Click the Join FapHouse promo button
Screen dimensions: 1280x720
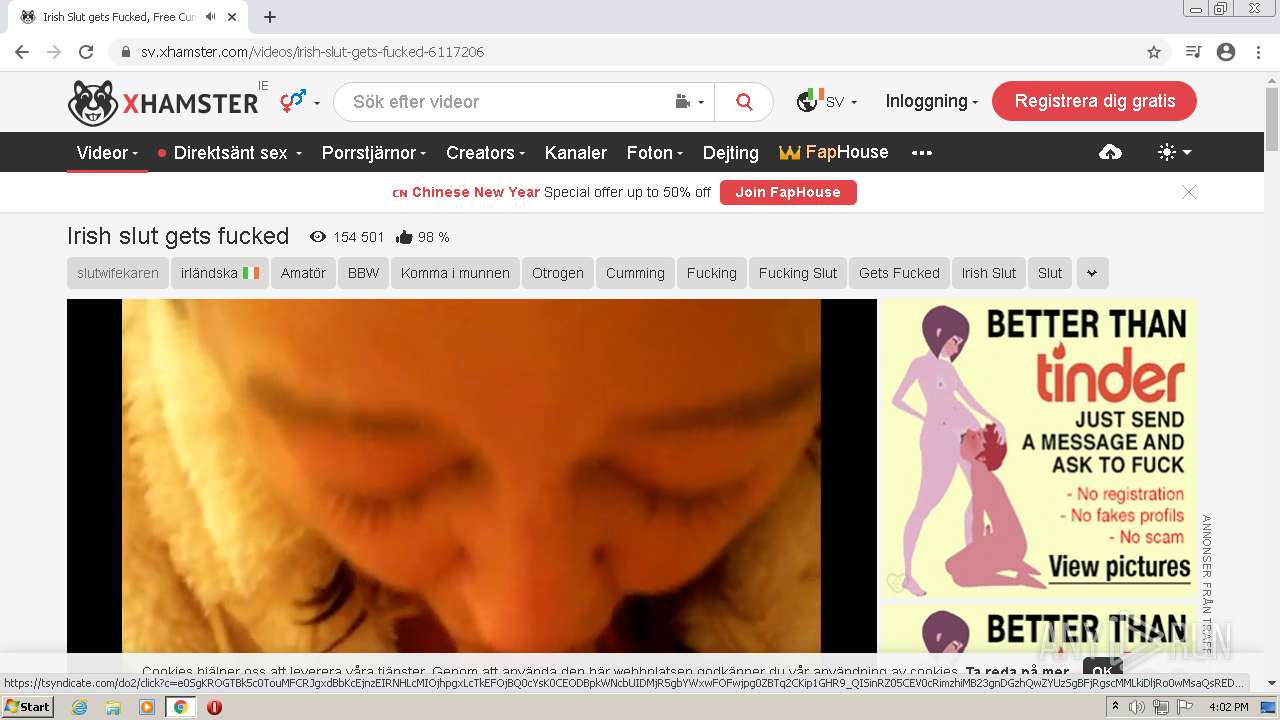click(x=788, y=192)
